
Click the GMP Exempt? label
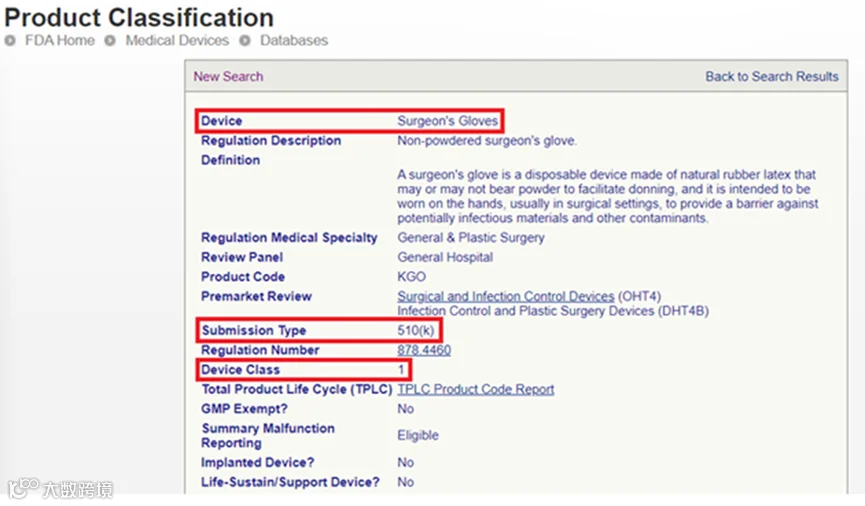coord(244,409)
